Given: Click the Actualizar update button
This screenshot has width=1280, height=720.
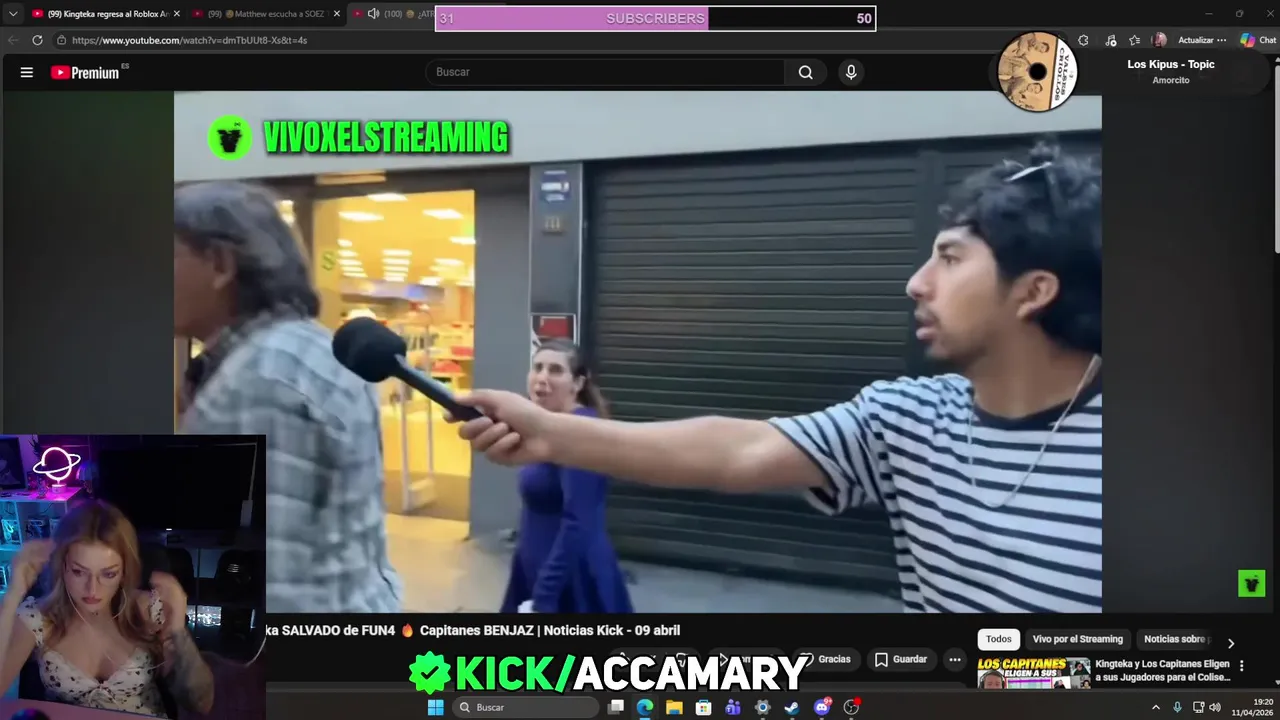Looking at the screenshot, I should pyautogui.click(x=1196, y=40).
